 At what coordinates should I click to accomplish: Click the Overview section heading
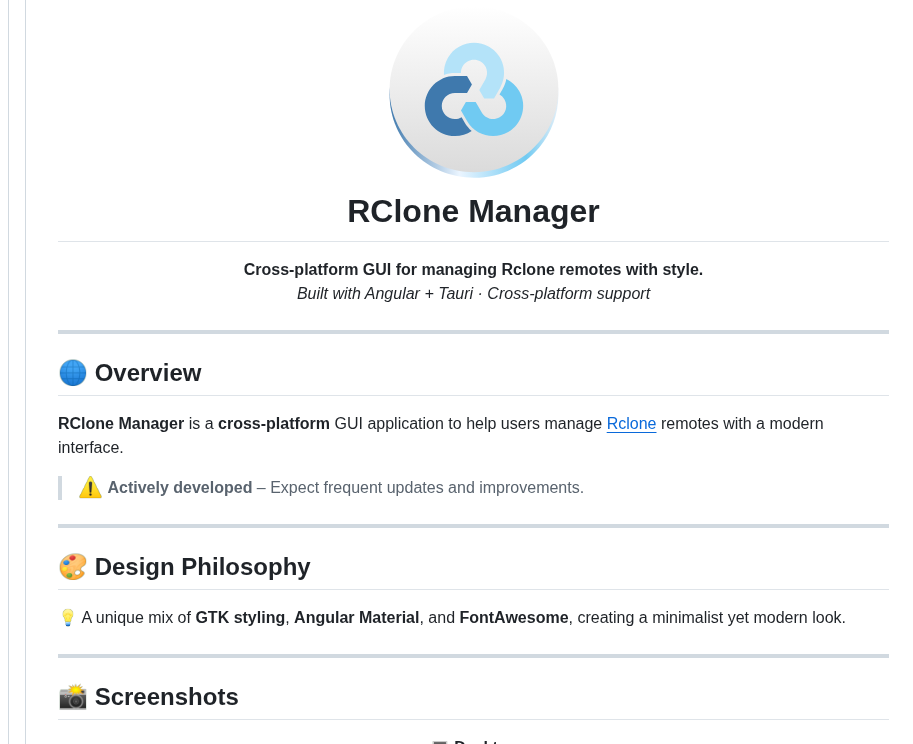tap(148, 373)
